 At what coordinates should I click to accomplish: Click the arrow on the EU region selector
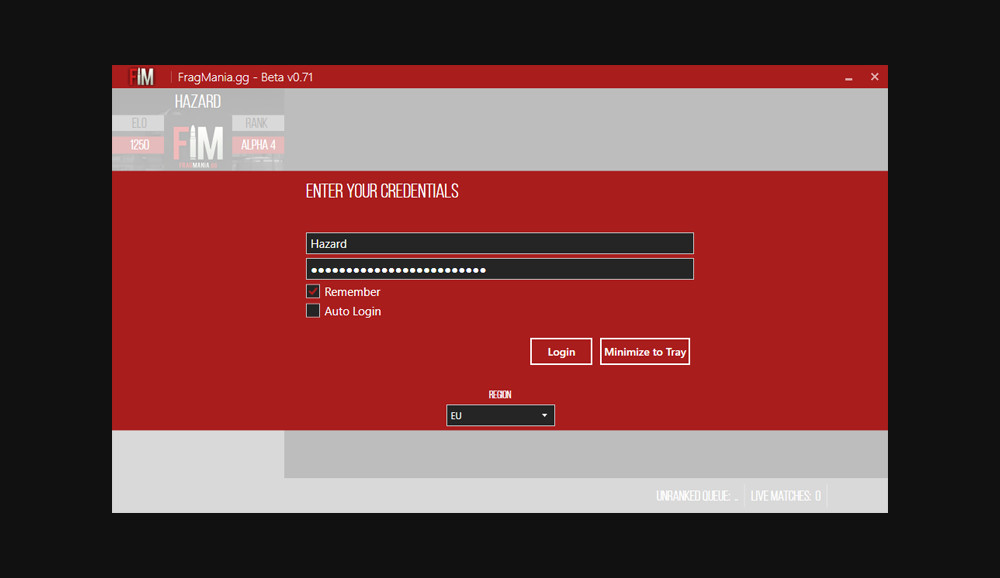click(x=545, y=415)
